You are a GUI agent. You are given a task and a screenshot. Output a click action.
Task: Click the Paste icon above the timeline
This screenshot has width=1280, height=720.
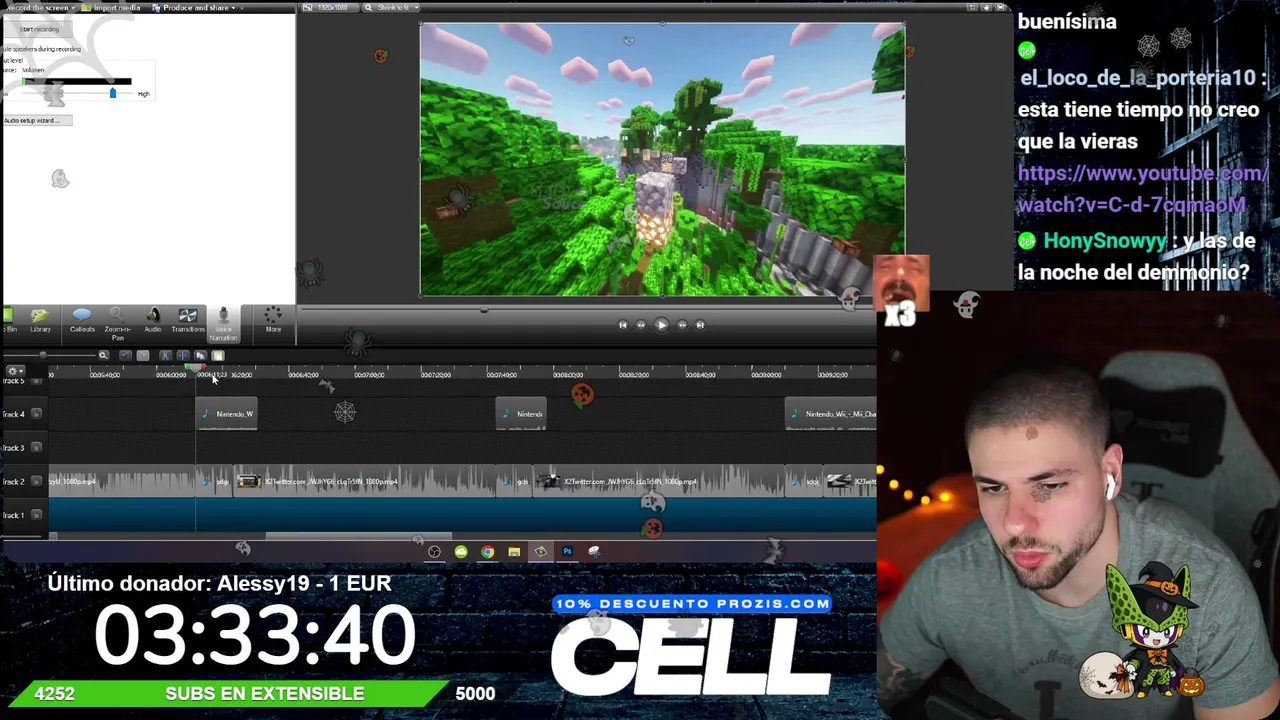click(x=218, y=355)
